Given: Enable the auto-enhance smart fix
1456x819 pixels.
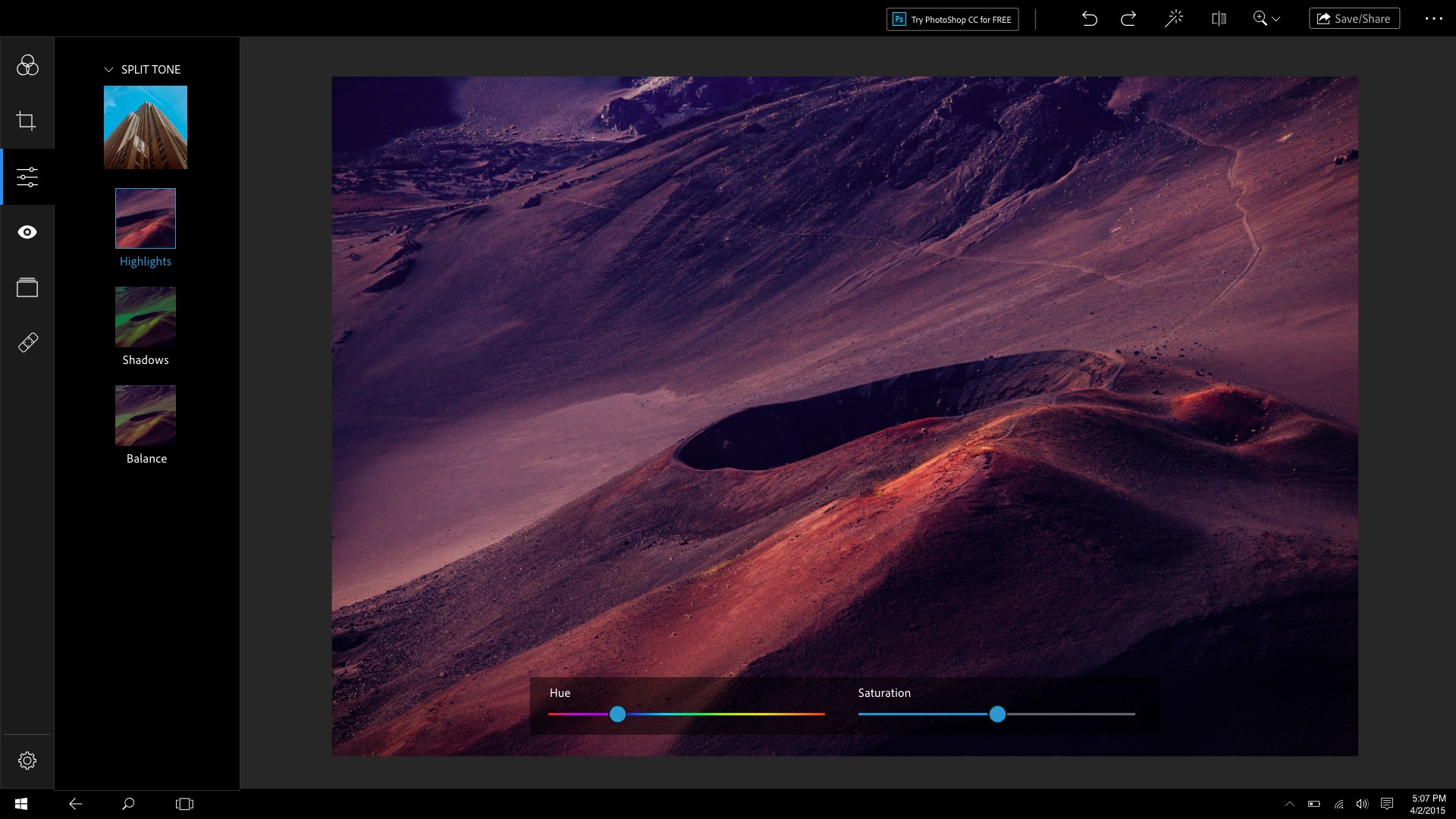Looking at the screenshot, I should (x=1176, y=19).
